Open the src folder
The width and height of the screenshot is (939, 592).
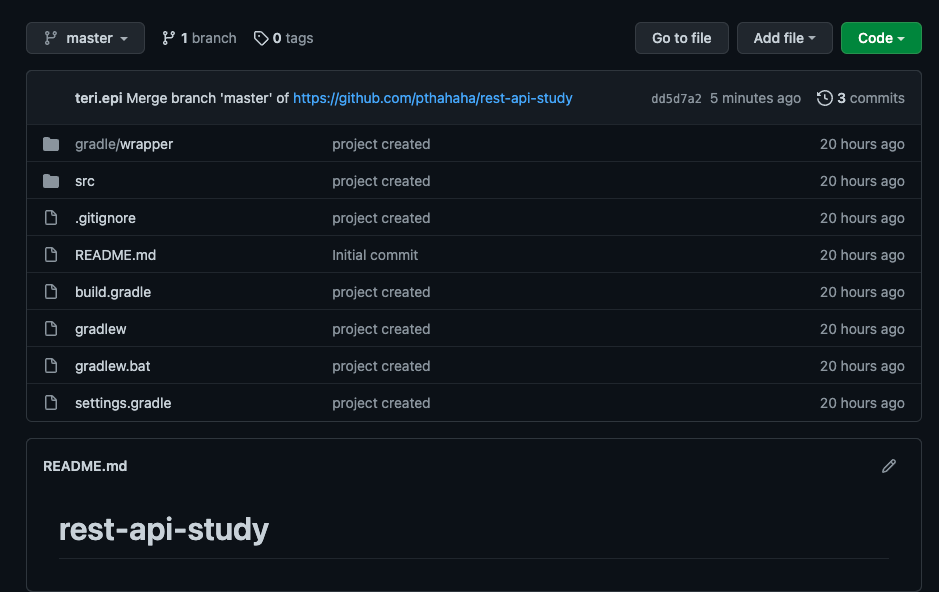(84, 181)
